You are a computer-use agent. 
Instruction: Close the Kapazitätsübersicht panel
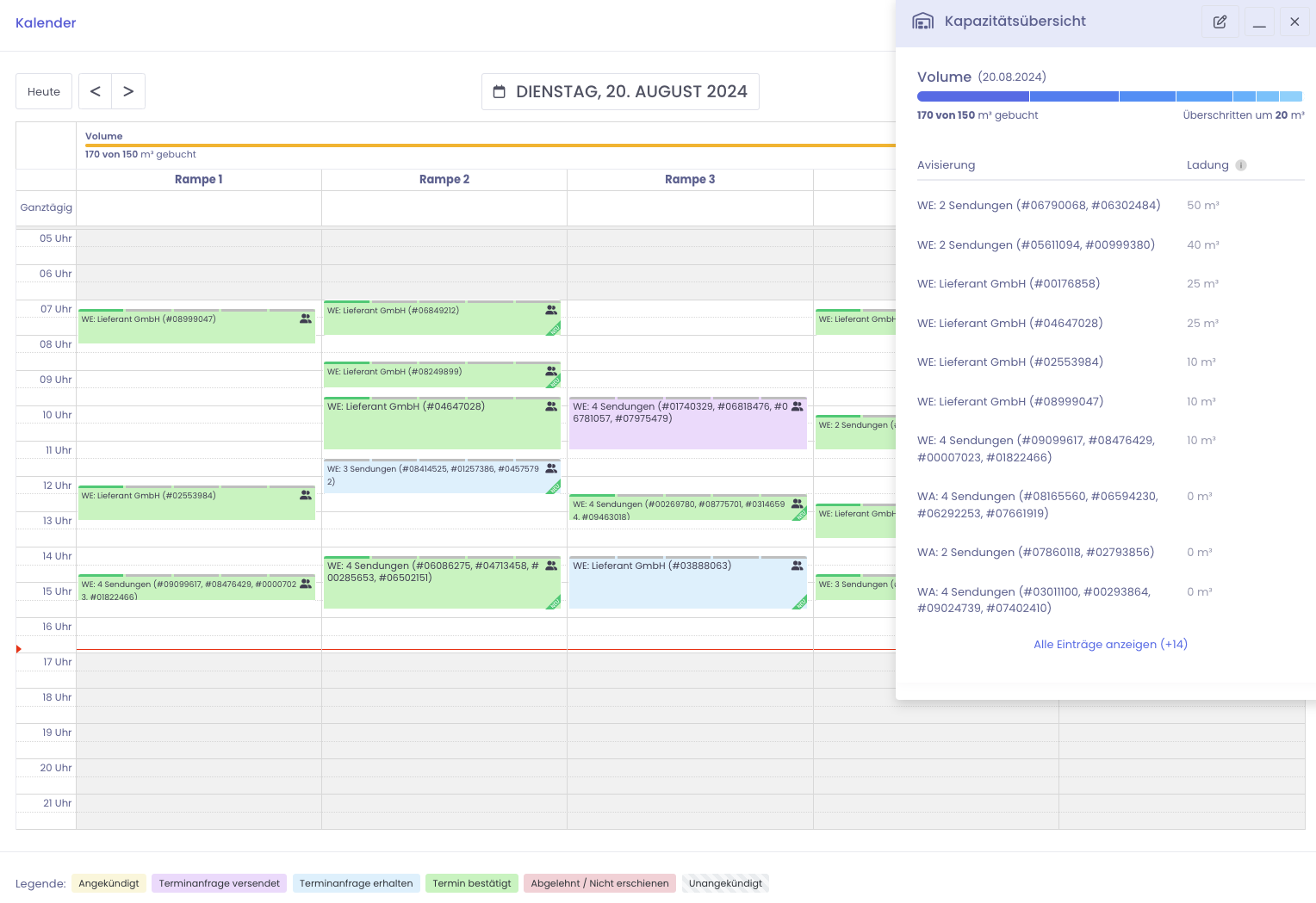pyautogui.click(x=1294, y=22)
